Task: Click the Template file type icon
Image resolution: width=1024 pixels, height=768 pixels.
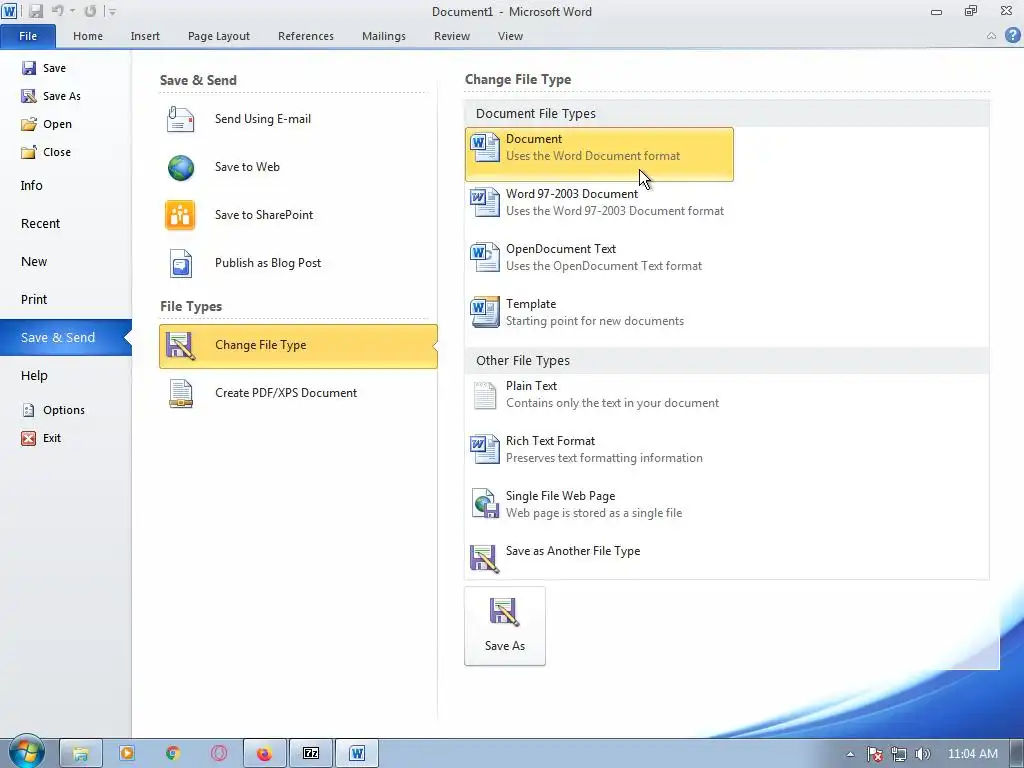Action: pyautogui.click(x=485, y=312)
